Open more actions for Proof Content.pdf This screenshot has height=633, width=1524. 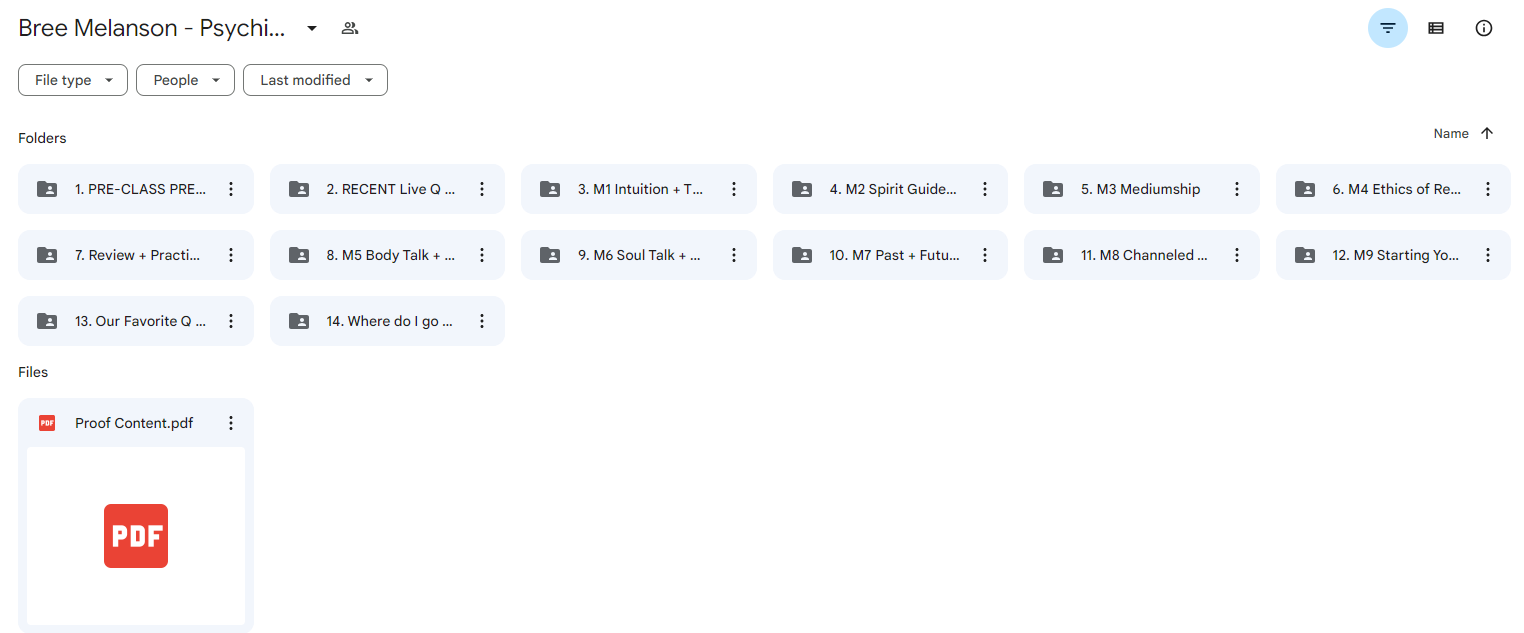tap(231, 423)
